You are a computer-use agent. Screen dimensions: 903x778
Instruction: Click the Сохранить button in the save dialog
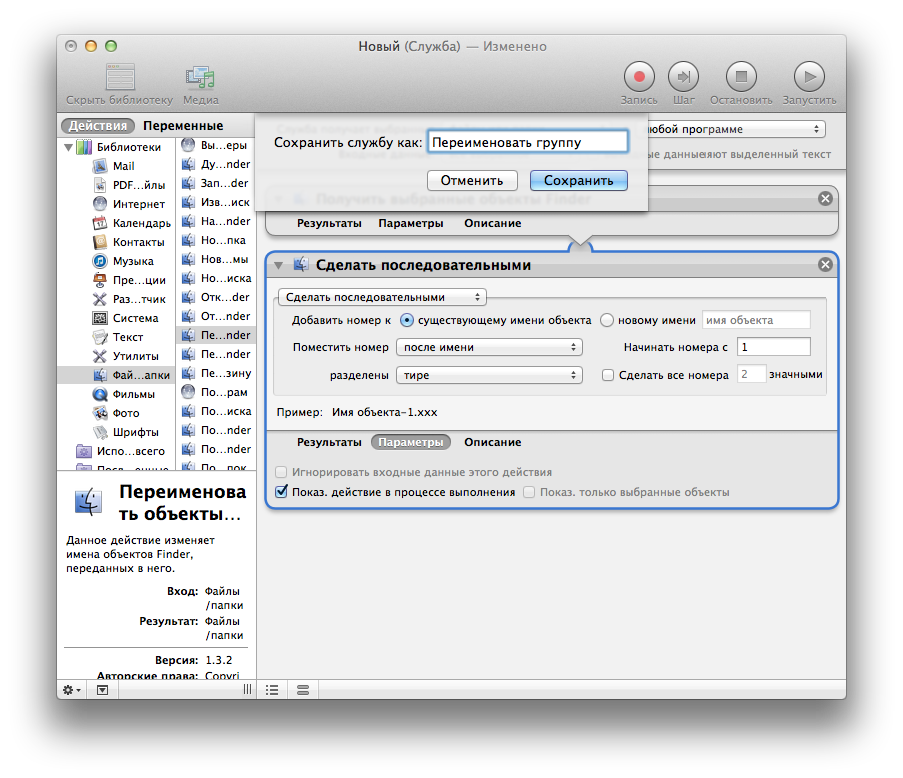578,180
